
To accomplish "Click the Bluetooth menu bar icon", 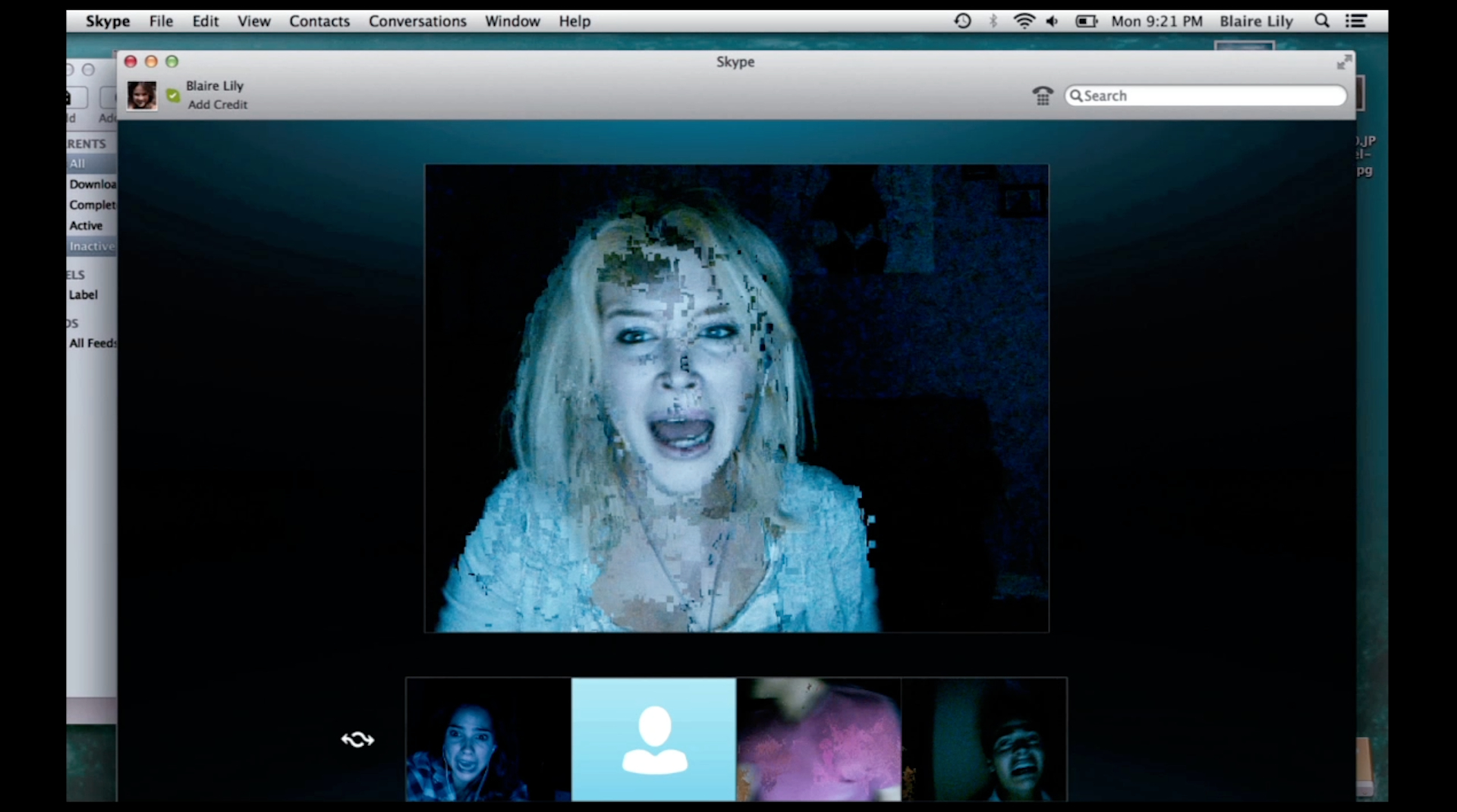I will point(993,21).
